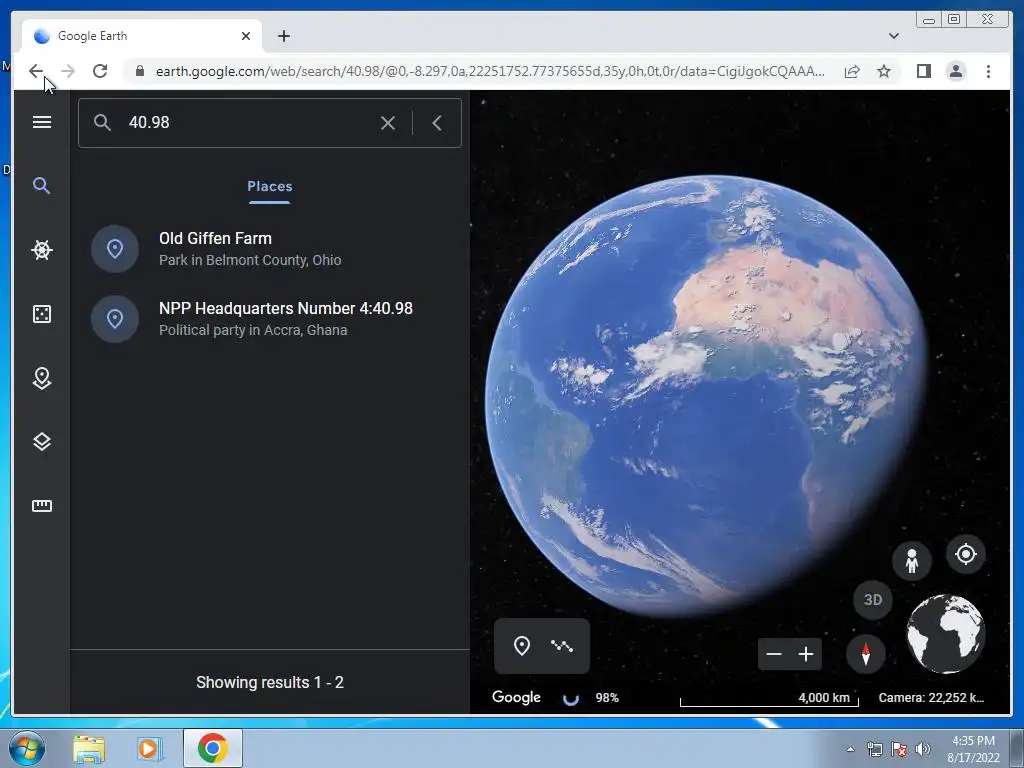Open the Google Earth hamburger menu

42,122
